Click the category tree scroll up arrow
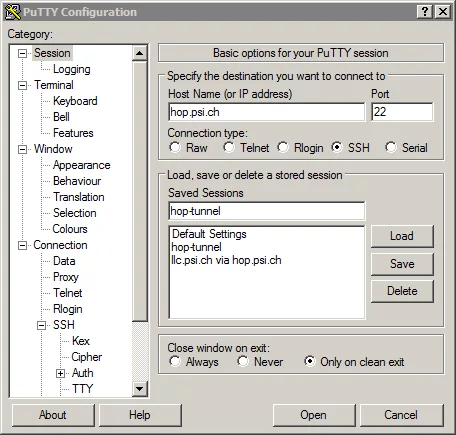 pyautogui.click(x=139, y=53)
